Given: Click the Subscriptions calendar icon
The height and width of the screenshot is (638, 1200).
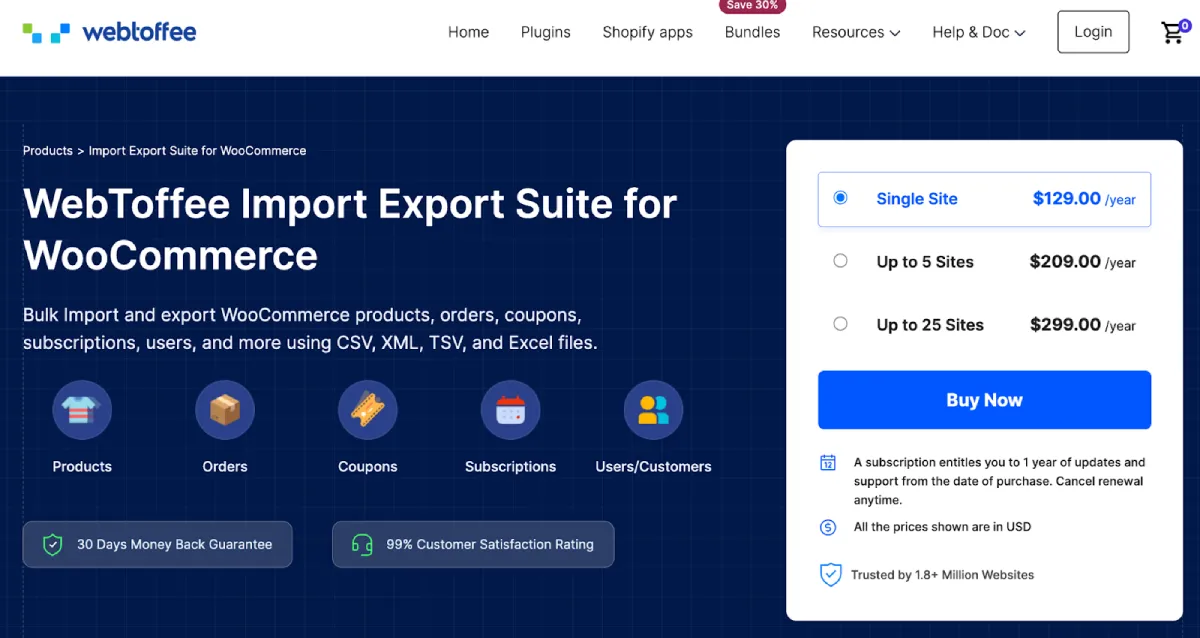Looking at the screenshot, I should 510,410.
